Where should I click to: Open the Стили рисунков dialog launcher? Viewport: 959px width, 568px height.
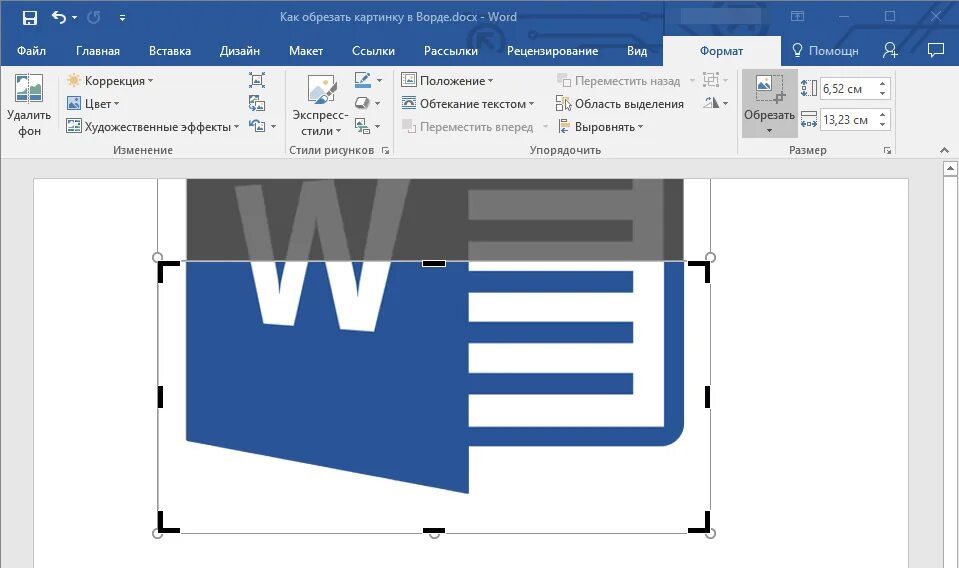(385, 150)
